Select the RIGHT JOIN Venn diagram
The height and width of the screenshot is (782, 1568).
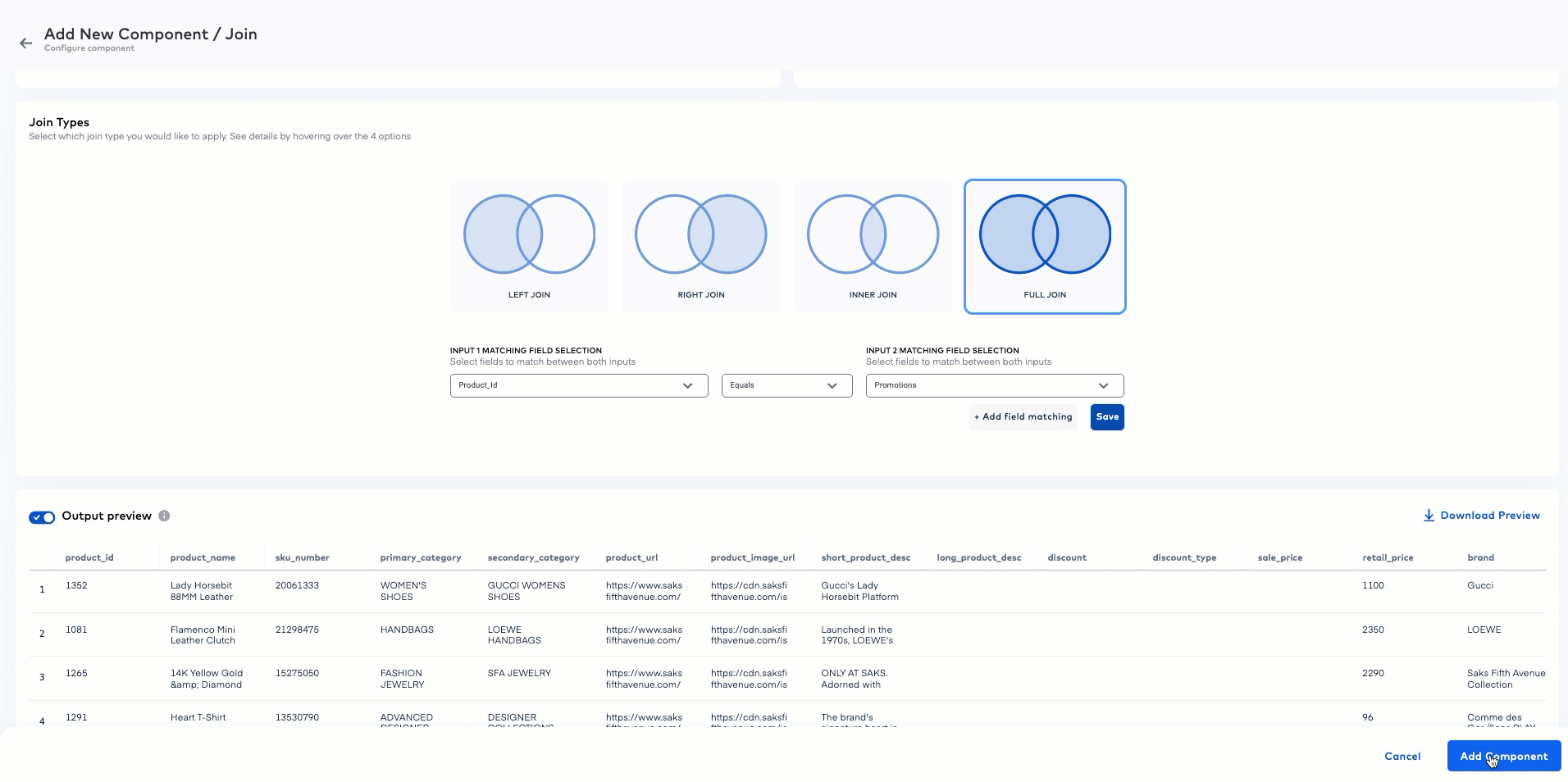click(x=700, y=246)
